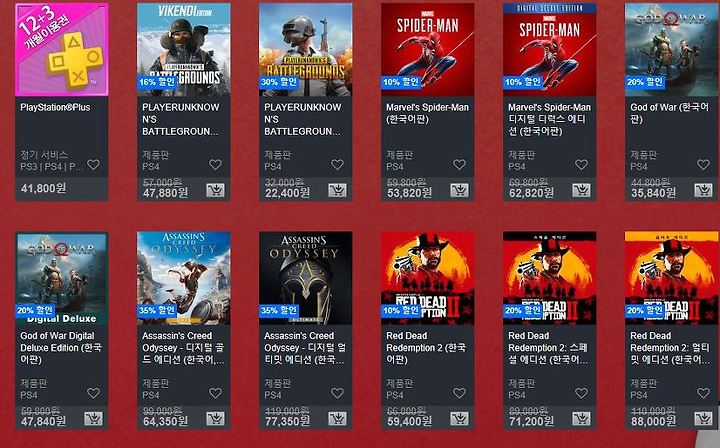Toggle wishlist heart for Marvel's Spider-Man 한국어판
This screenshot has height=448, width=720.
tap(459, 164)
